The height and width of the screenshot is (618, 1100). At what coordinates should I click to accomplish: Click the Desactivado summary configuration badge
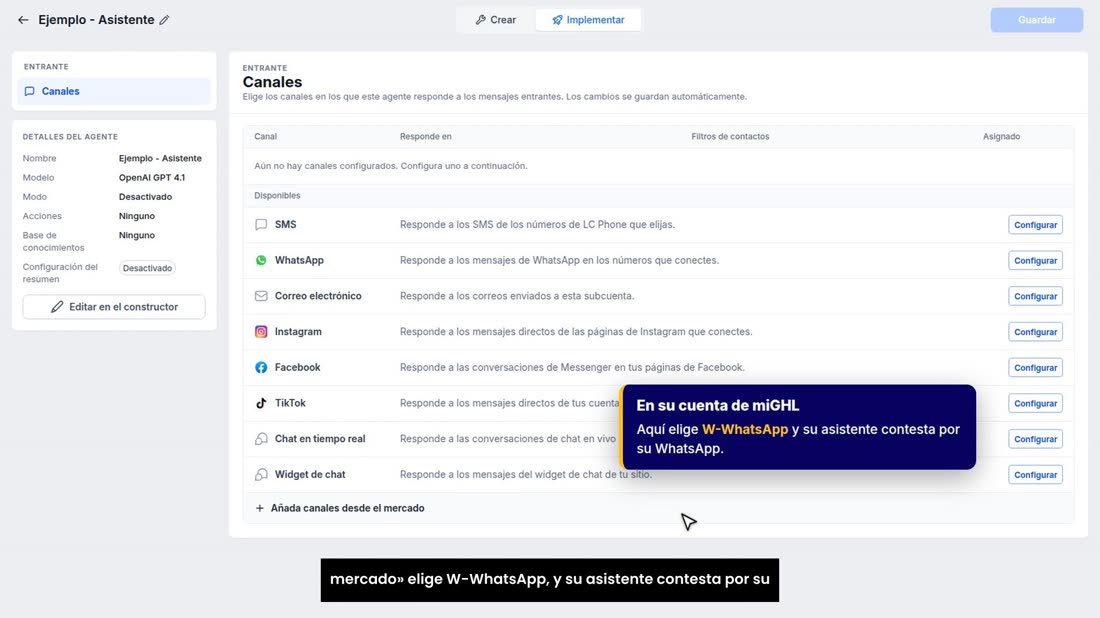click(x=147, y=268)
